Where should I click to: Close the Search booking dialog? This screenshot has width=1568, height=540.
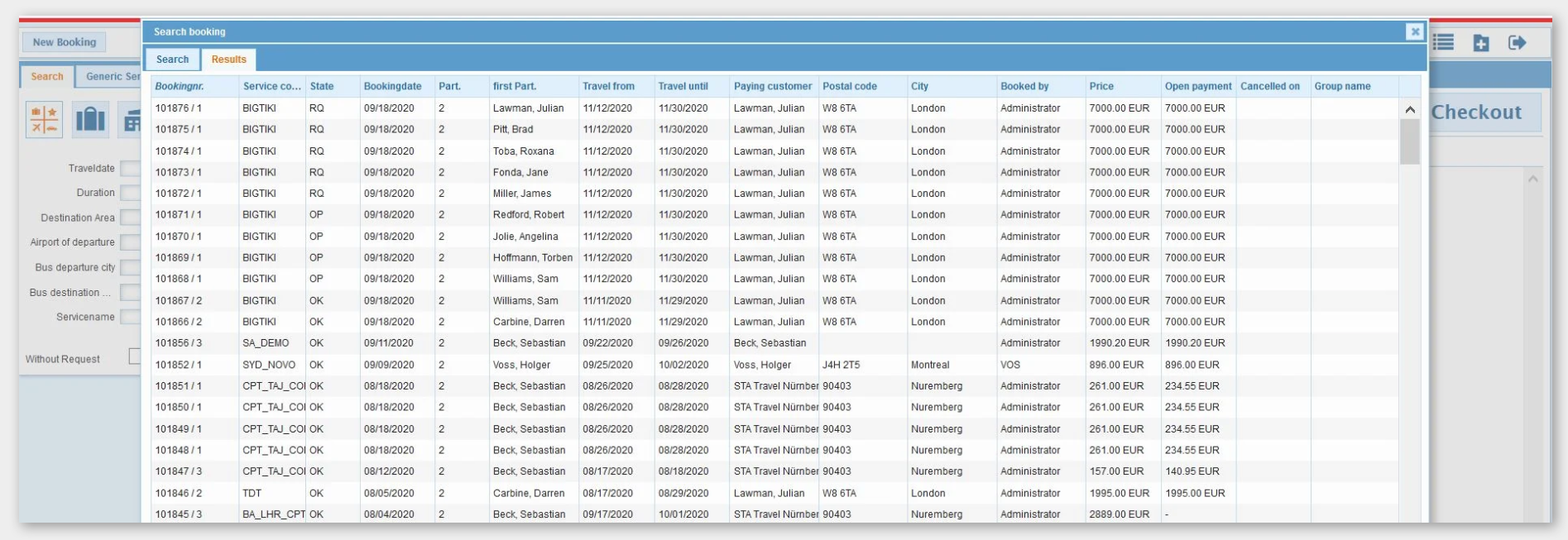click(1415, 31)
